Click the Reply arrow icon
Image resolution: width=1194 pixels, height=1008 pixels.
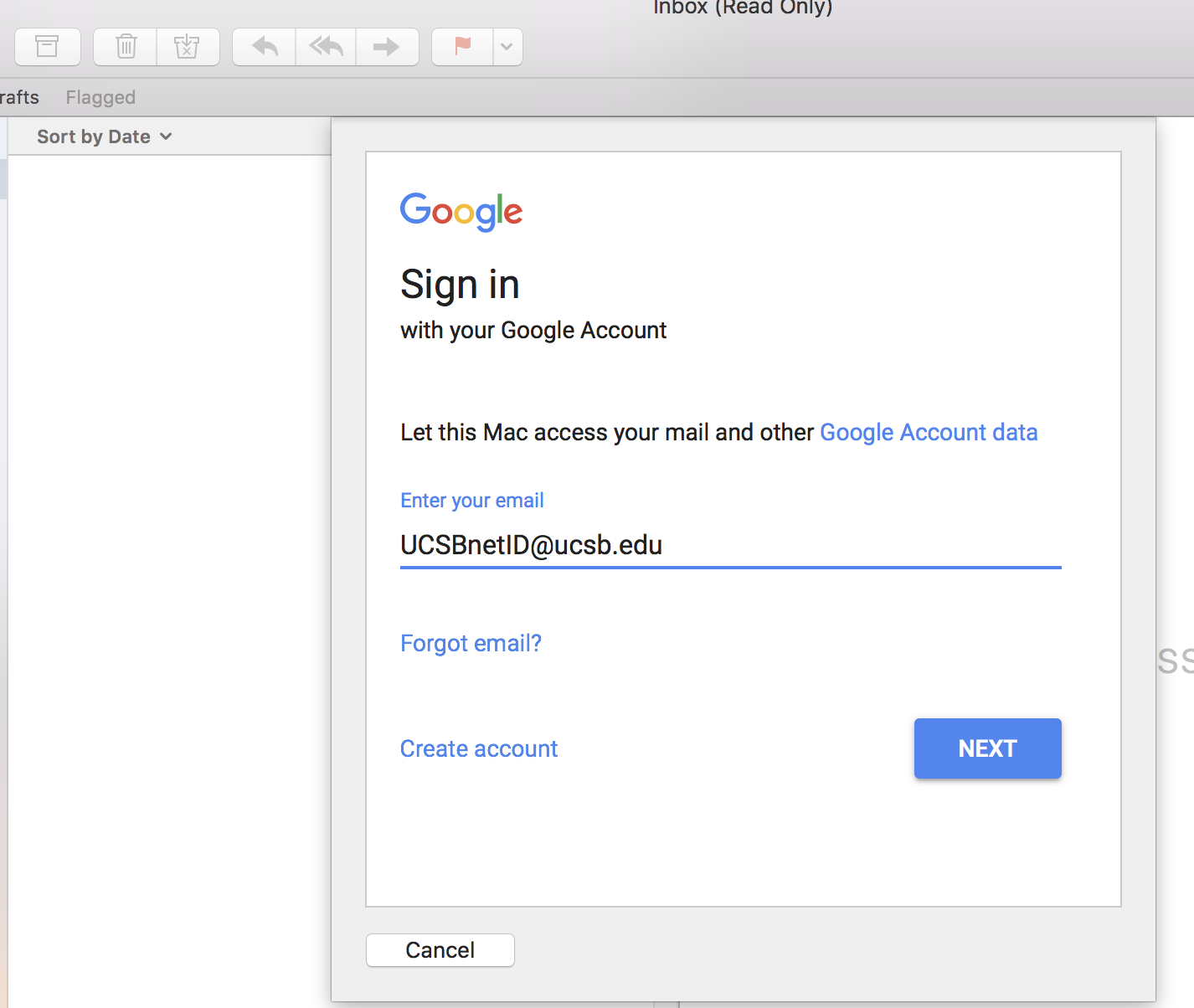[265, 46]
